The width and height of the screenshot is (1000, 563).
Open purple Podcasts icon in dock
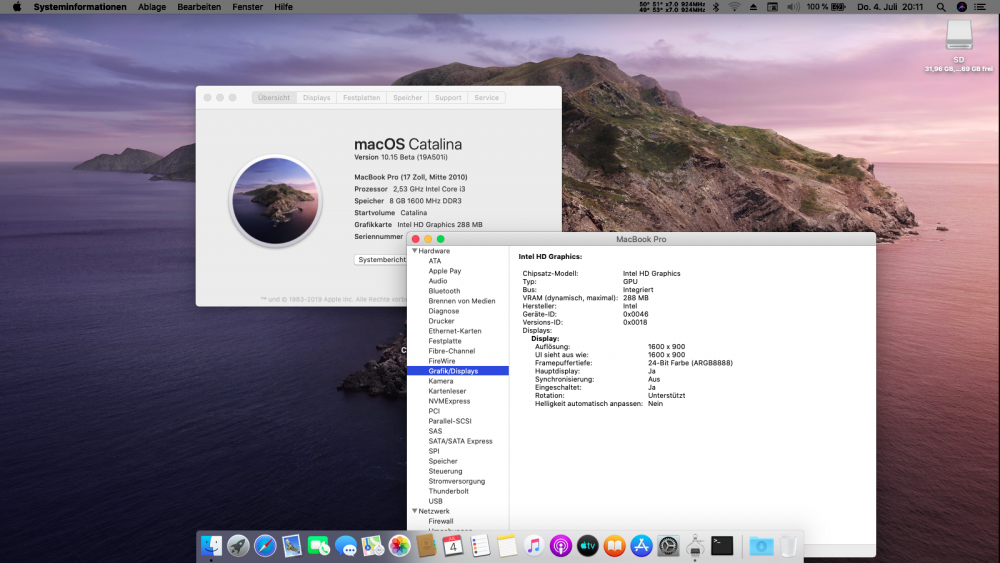click(561, 546)
